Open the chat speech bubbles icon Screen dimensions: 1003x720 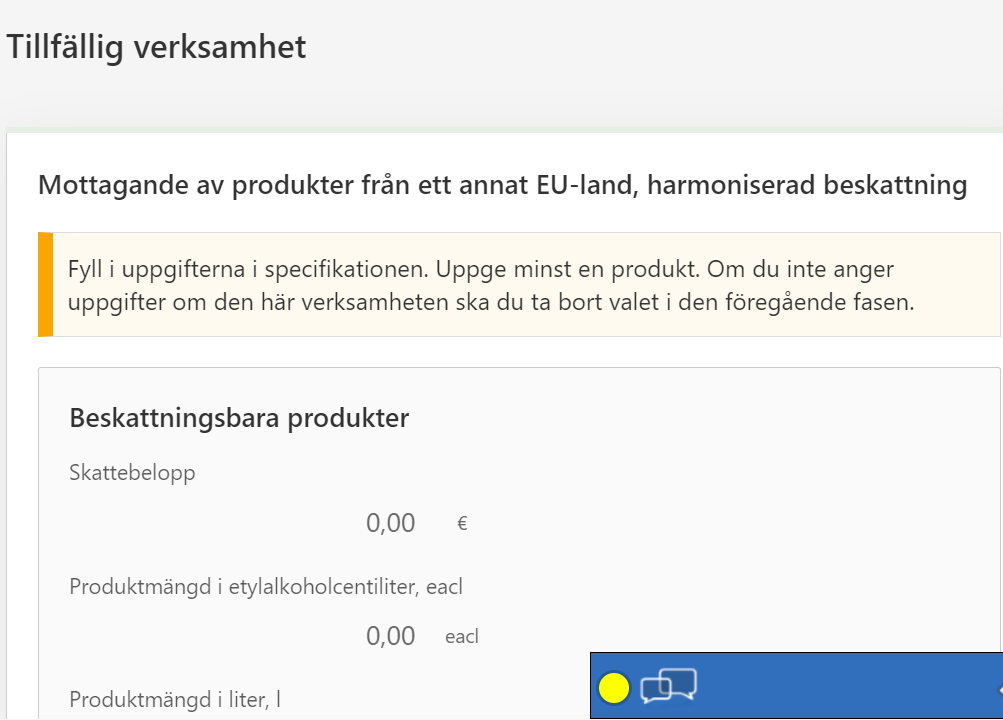pos(668,686)
